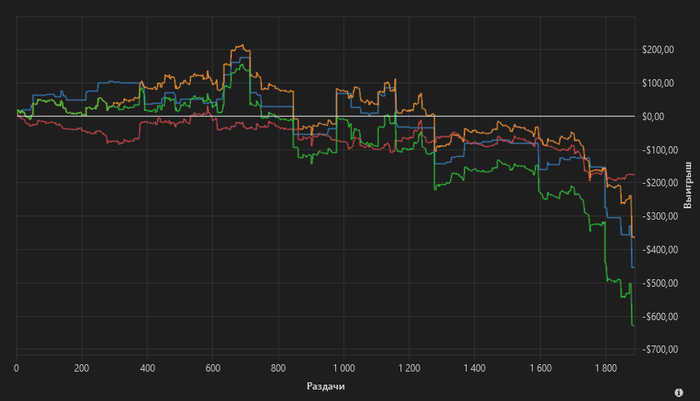Click the orange line's peak above $200
The height and width of the screenshot is (401, 700).
point(242,45)
